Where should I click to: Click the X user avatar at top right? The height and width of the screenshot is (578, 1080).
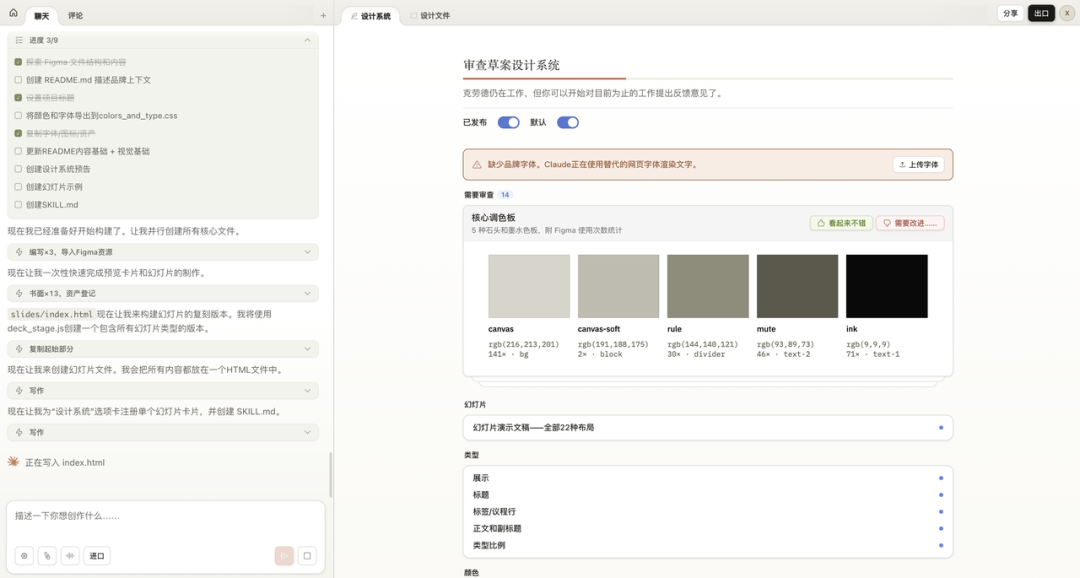click(x=1067, y=13)
